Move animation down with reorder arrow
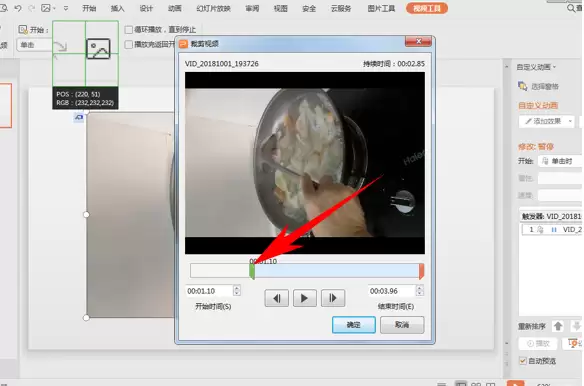 tap(577, 326)
